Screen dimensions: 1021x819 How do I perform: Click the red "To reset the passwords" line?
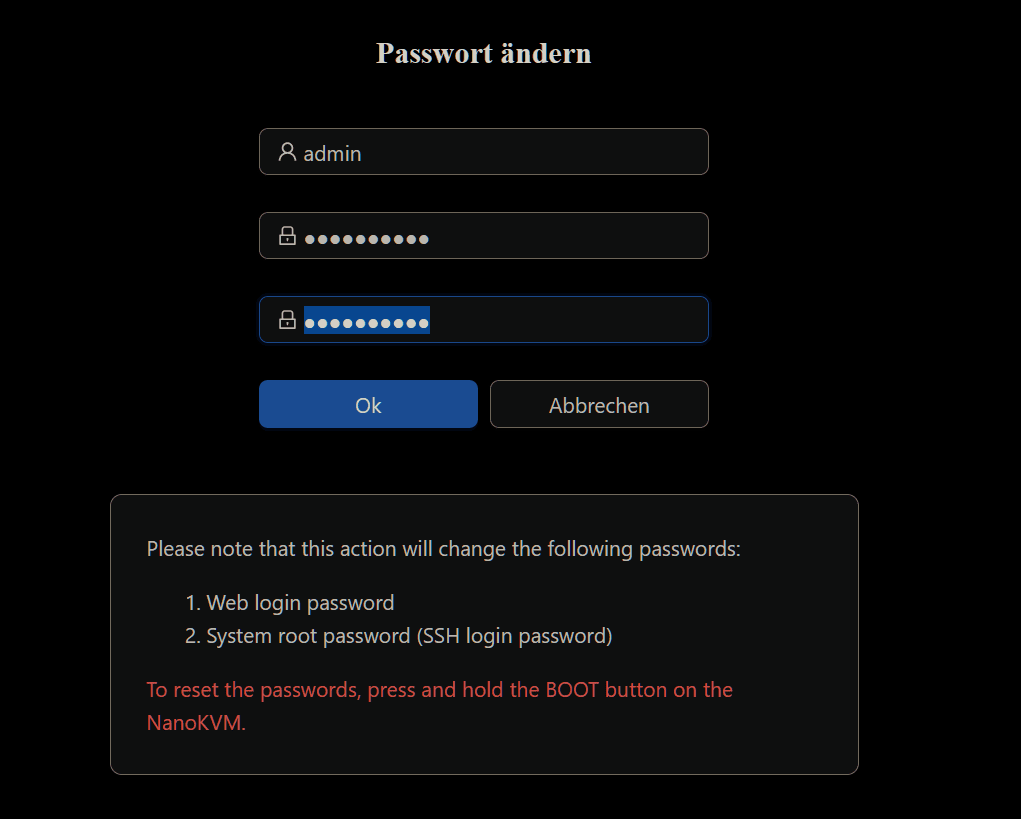point(439,690)
